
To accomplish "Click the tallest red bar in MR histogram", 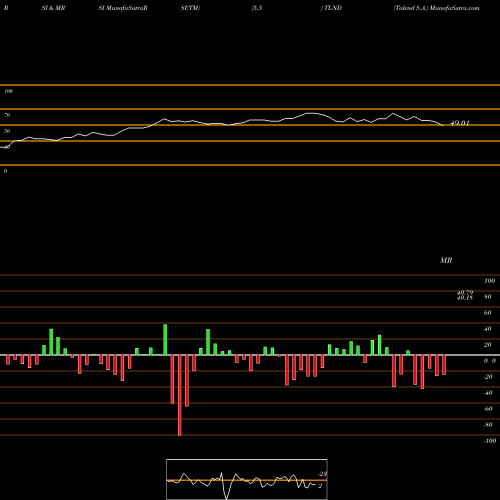I will click(x=180, y=395).
